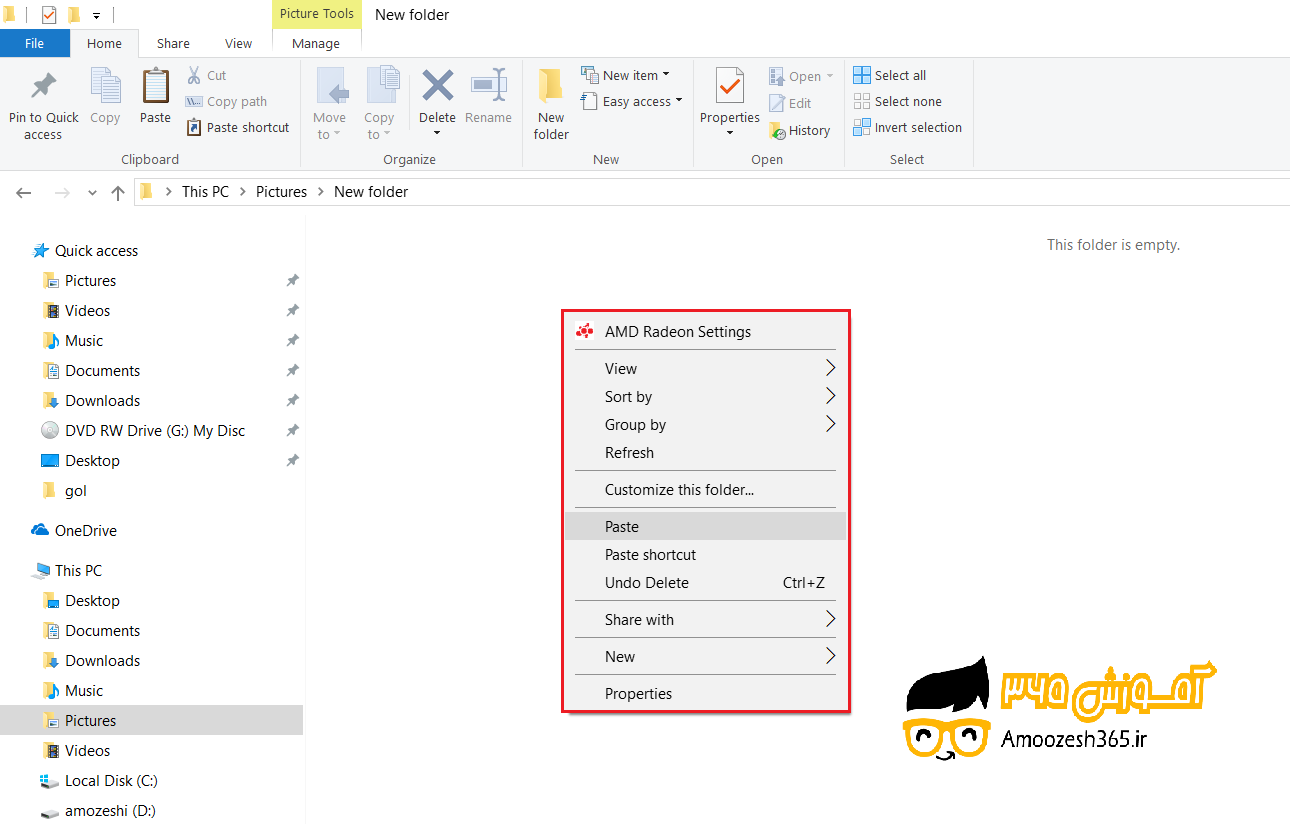Screen dimensions: 1290x824
Task: Open AMD Radeon Settings from context menu
Action: 677,332
